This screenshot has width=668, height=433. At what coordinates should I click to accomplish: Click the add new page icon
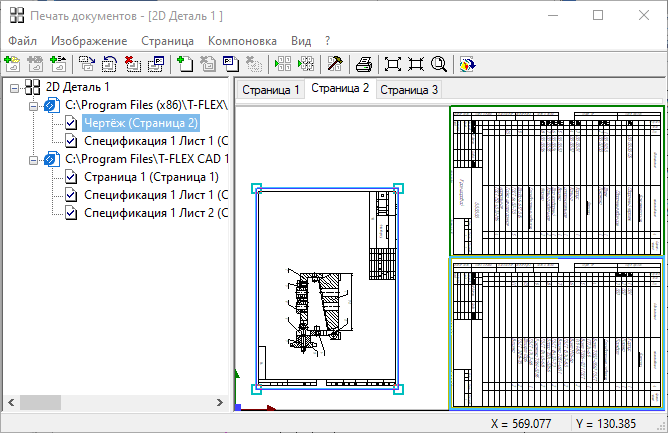tap(184, 64)
